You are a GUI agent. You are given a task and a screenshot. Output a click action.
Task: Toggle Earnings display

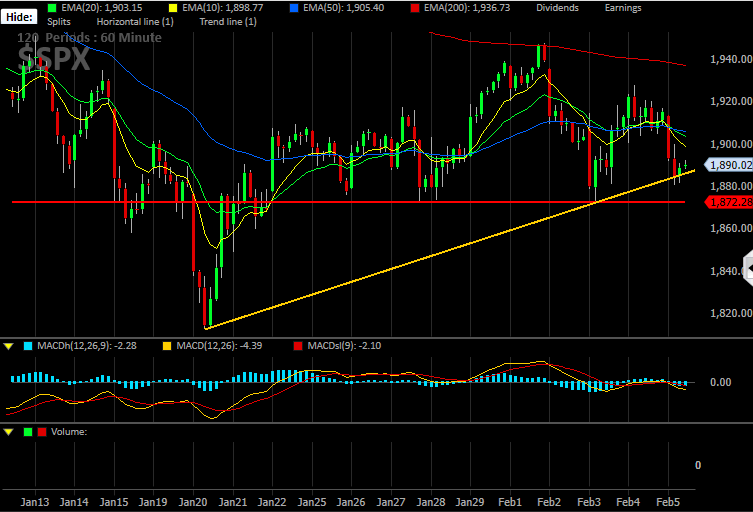623,8
